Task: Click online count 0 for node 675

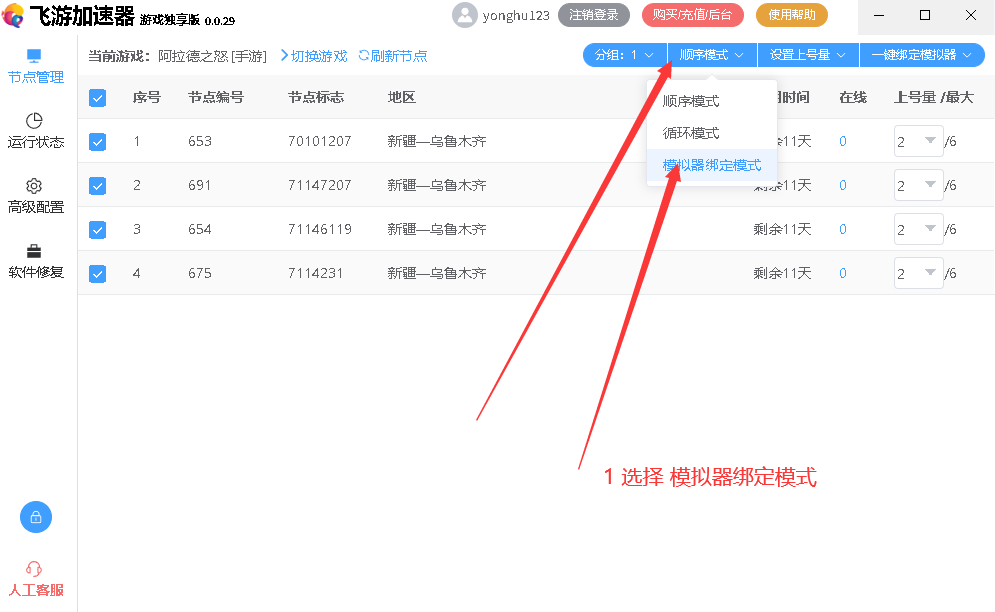Action: pyautogui.click(x=843, y=274)
